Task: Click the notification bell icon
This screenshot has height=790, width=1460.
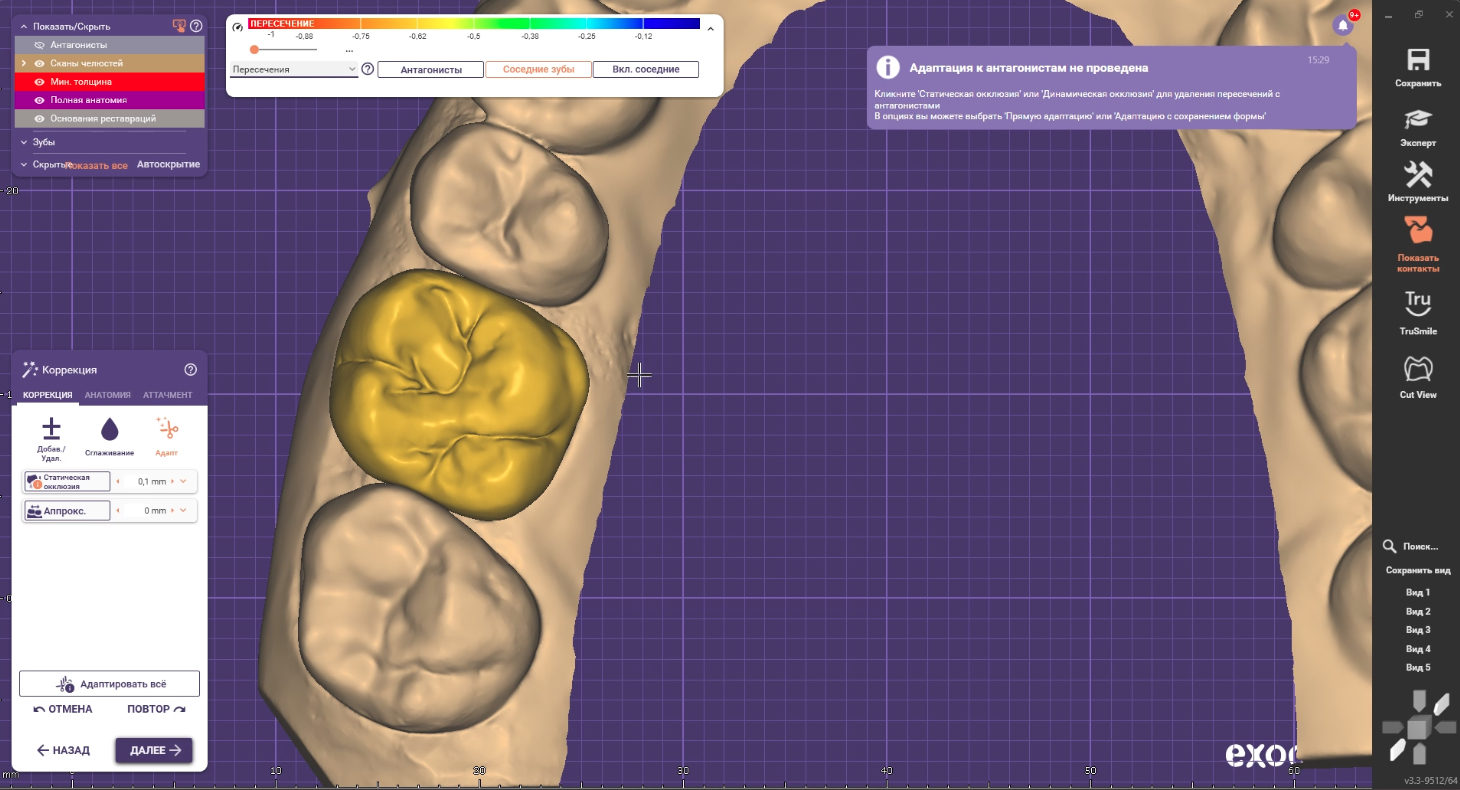Action: point(1344,25)
